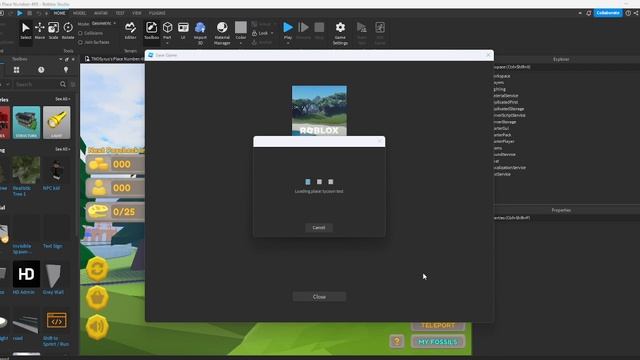Click the Collaborate button
Viewport: 640px width, 360px height.
[608, 13]
